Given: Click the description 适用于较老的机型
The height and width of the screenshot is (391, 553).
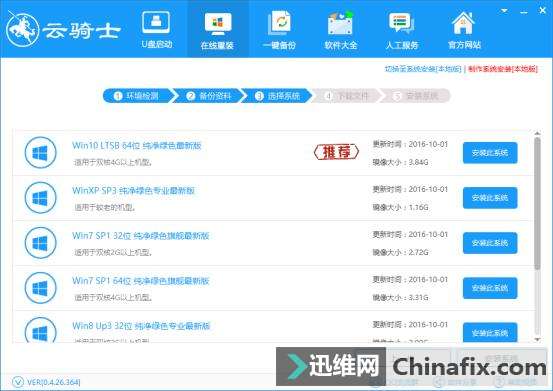Looking at the screenshot, I should click(x=105, y=208).
